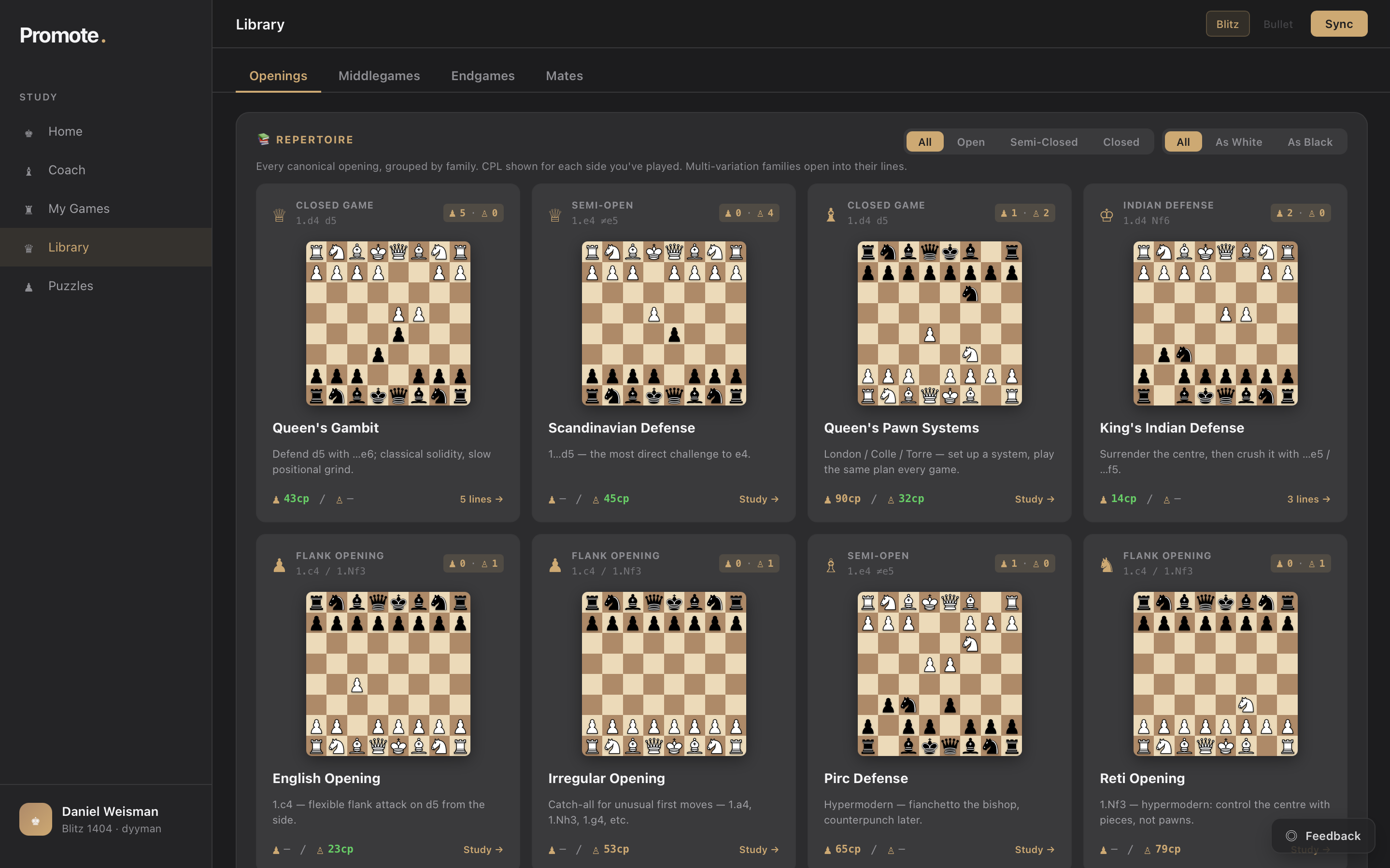
Task: Expand the 5 lines under Queen's Gambit
Action: 481,499
